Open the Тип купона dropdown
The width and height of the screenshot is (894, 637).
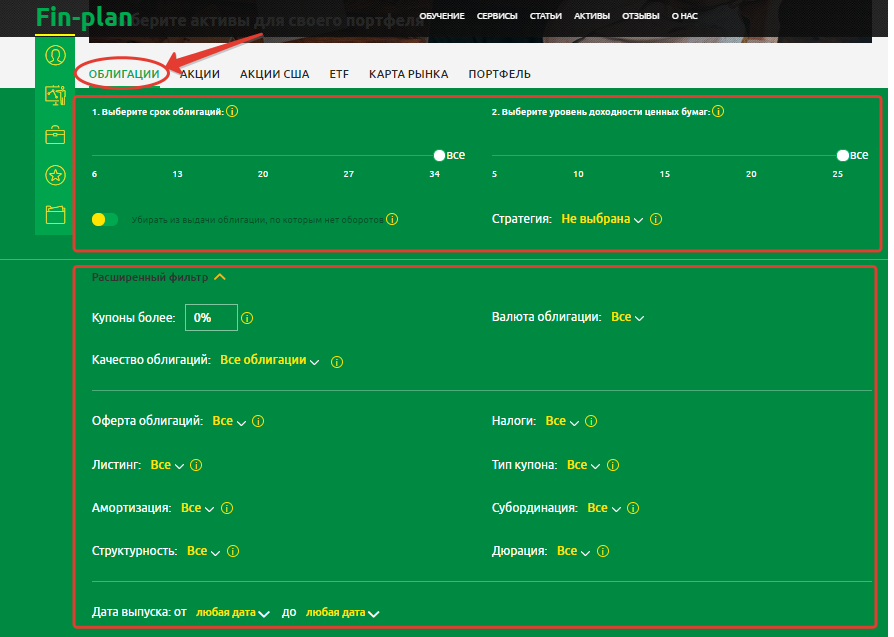(x=583, y=465)
